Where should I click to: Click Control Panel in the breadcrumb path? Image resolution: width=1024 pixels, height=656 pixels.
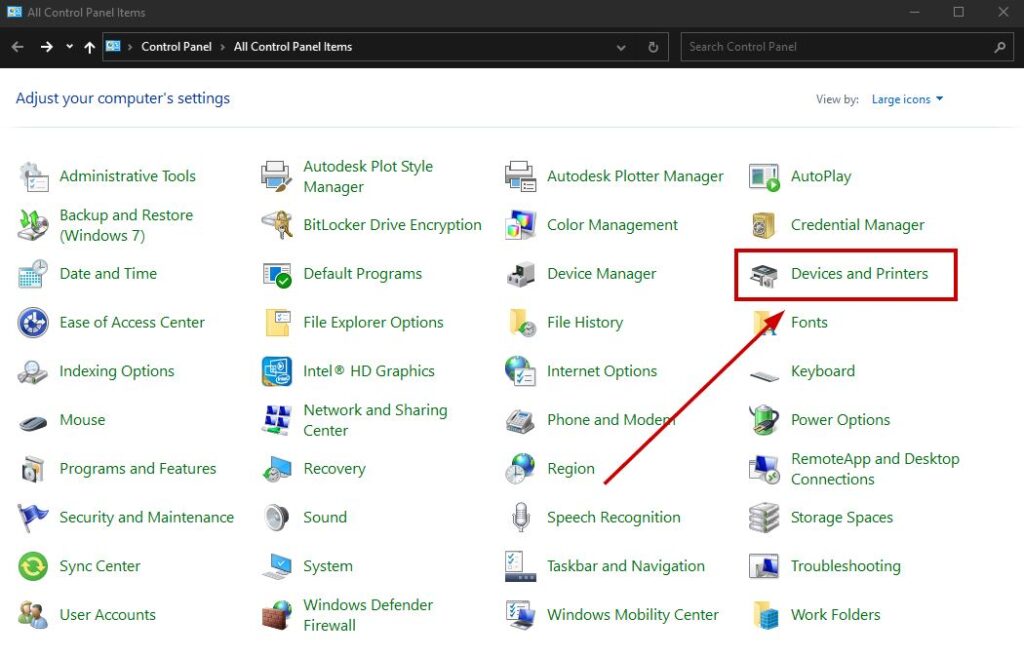[x=176, y=47]
